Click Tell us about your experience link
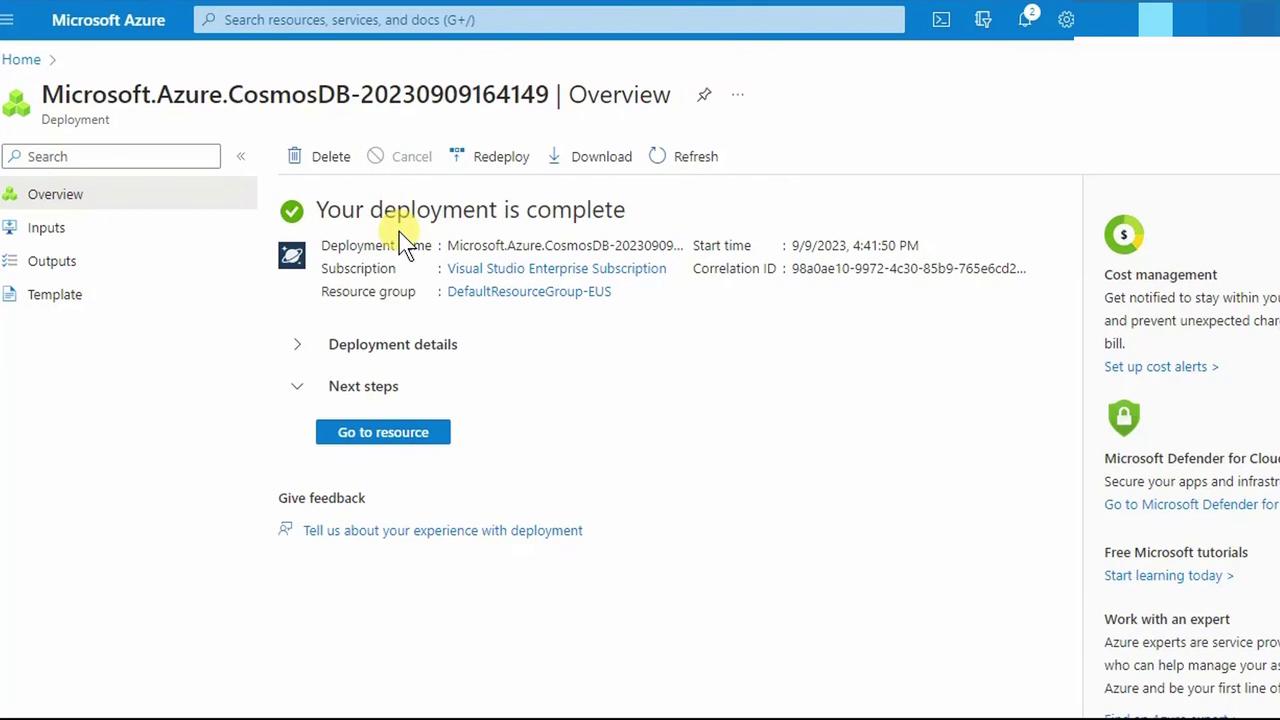 (443, 530)
